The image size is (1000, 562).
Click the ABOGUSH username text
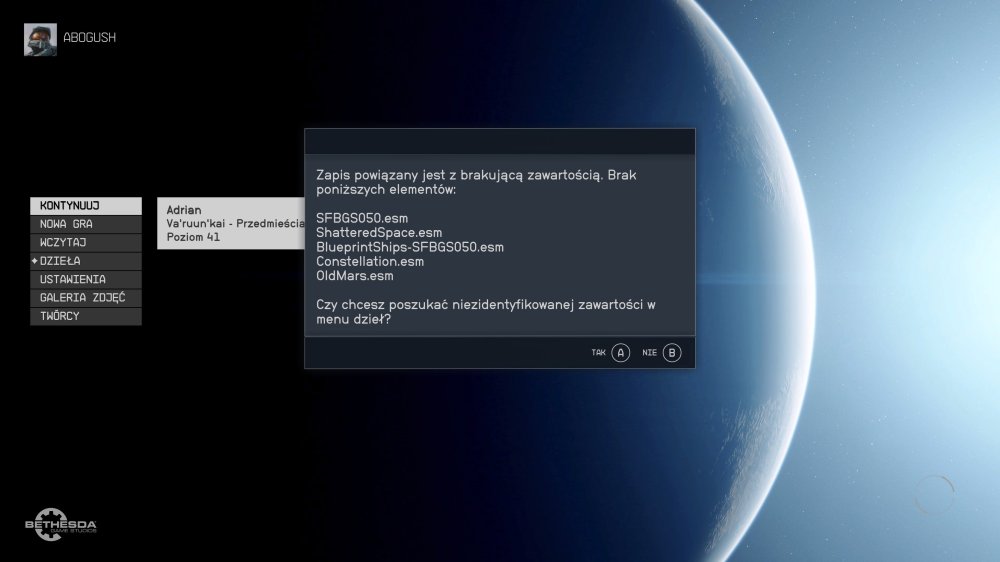click(x=89, y=38)
